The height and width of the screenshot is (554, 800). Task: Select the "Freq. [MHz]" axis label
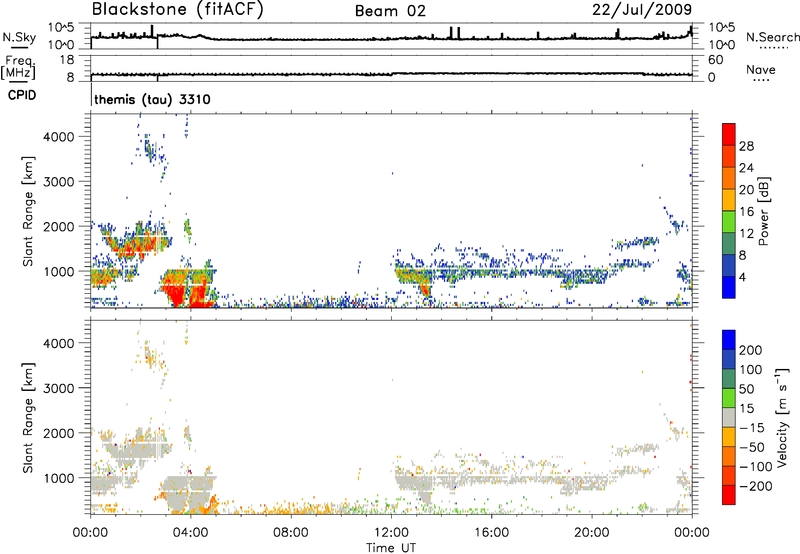(x=18, y=68)
